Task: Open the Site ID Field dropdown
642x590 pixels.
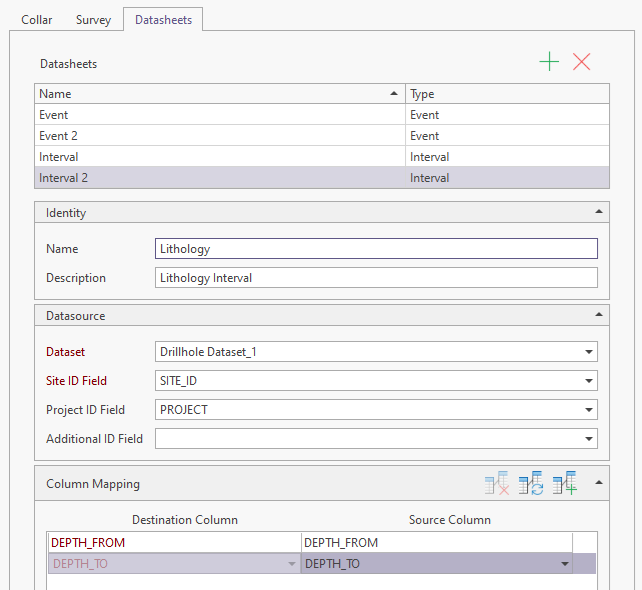Action: [x=589, y=381]
